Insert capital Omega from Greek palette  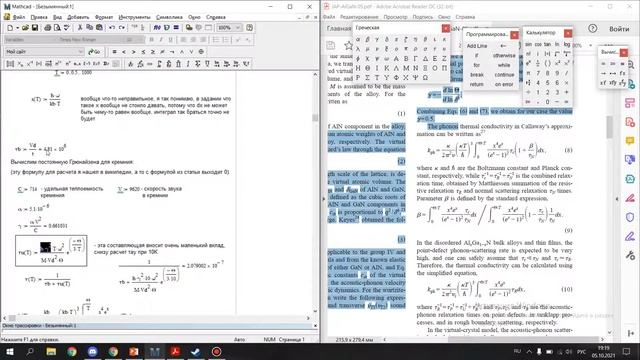click(425, 78)
